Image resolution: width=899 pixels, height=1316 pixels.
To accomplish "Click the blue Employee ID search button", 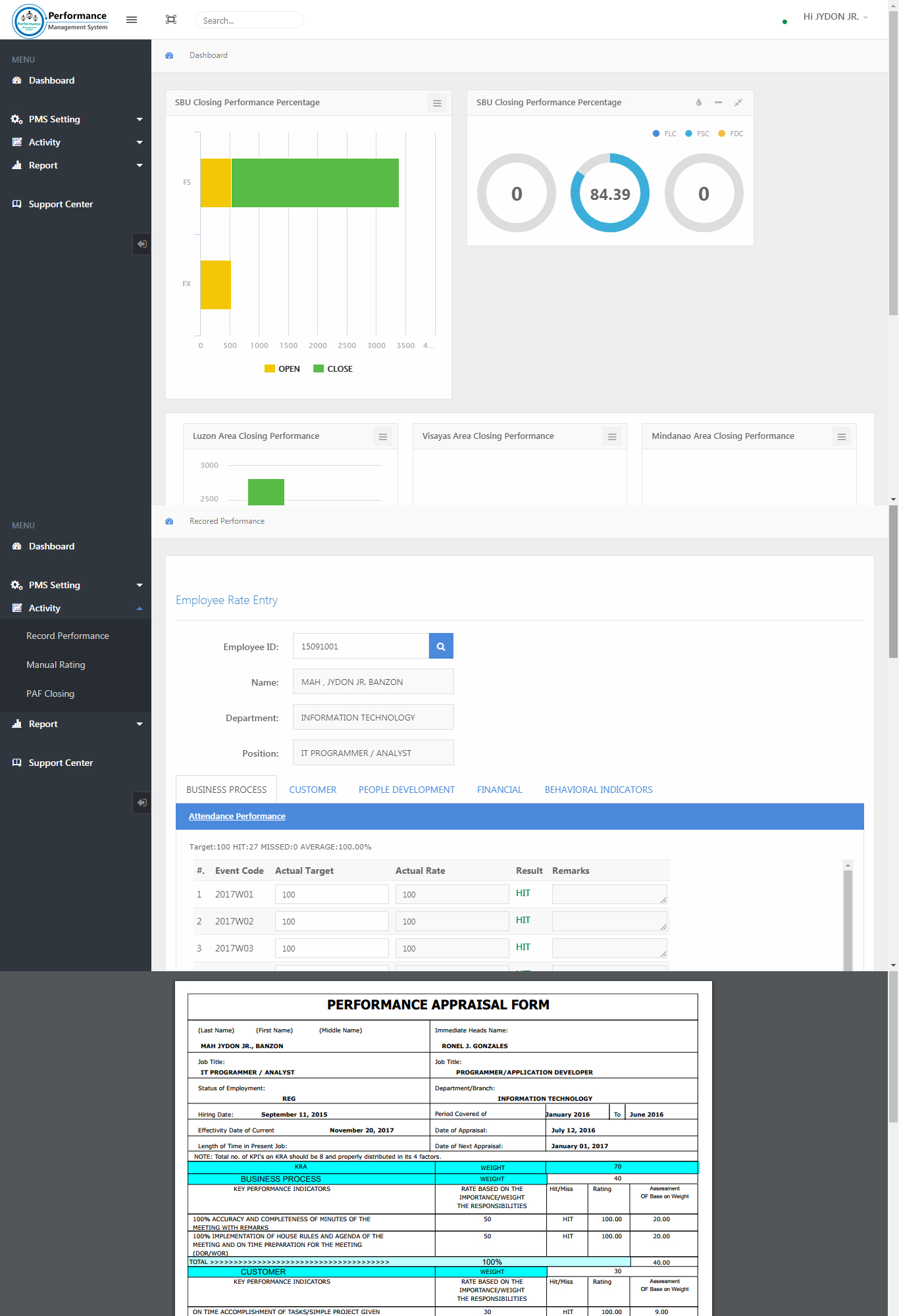I will tap(441, 646).
